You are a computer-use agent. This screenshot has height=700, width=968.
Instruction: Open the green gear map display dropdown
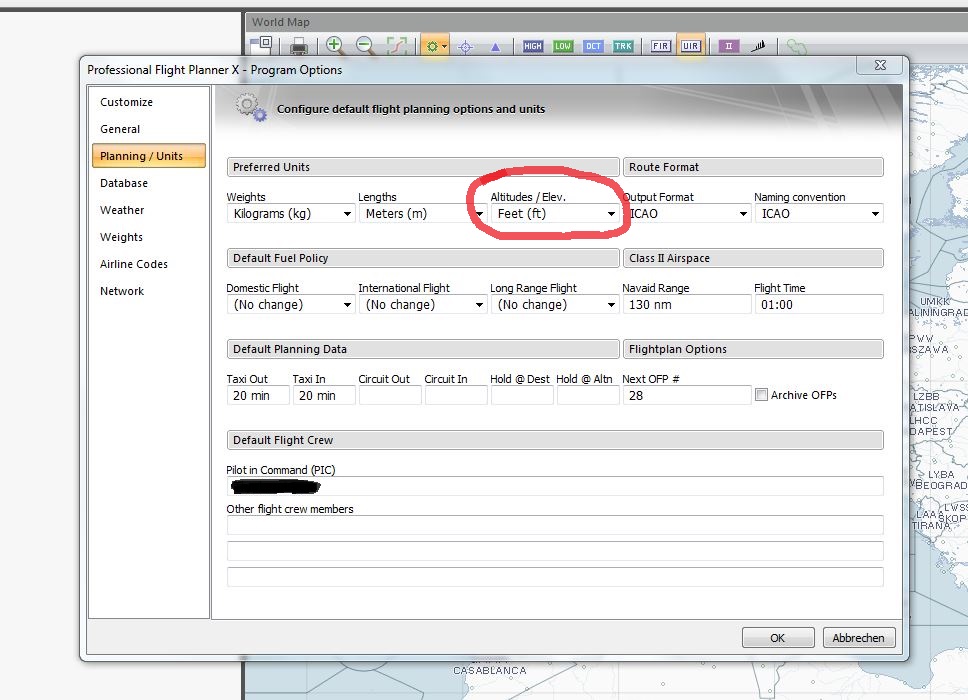point(435,46)
